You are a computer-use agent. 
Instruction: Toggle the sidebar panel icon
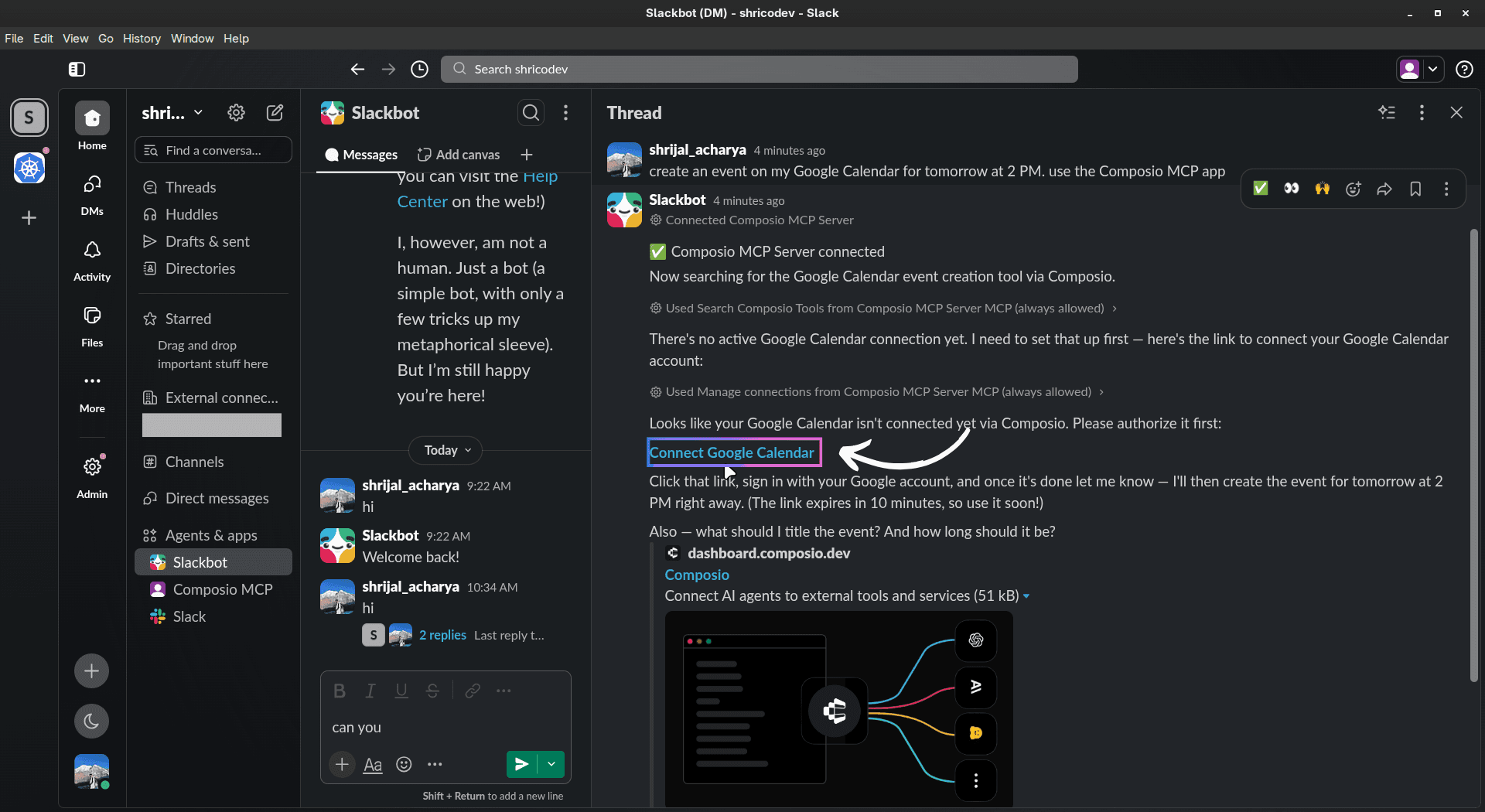coord(77,70)
